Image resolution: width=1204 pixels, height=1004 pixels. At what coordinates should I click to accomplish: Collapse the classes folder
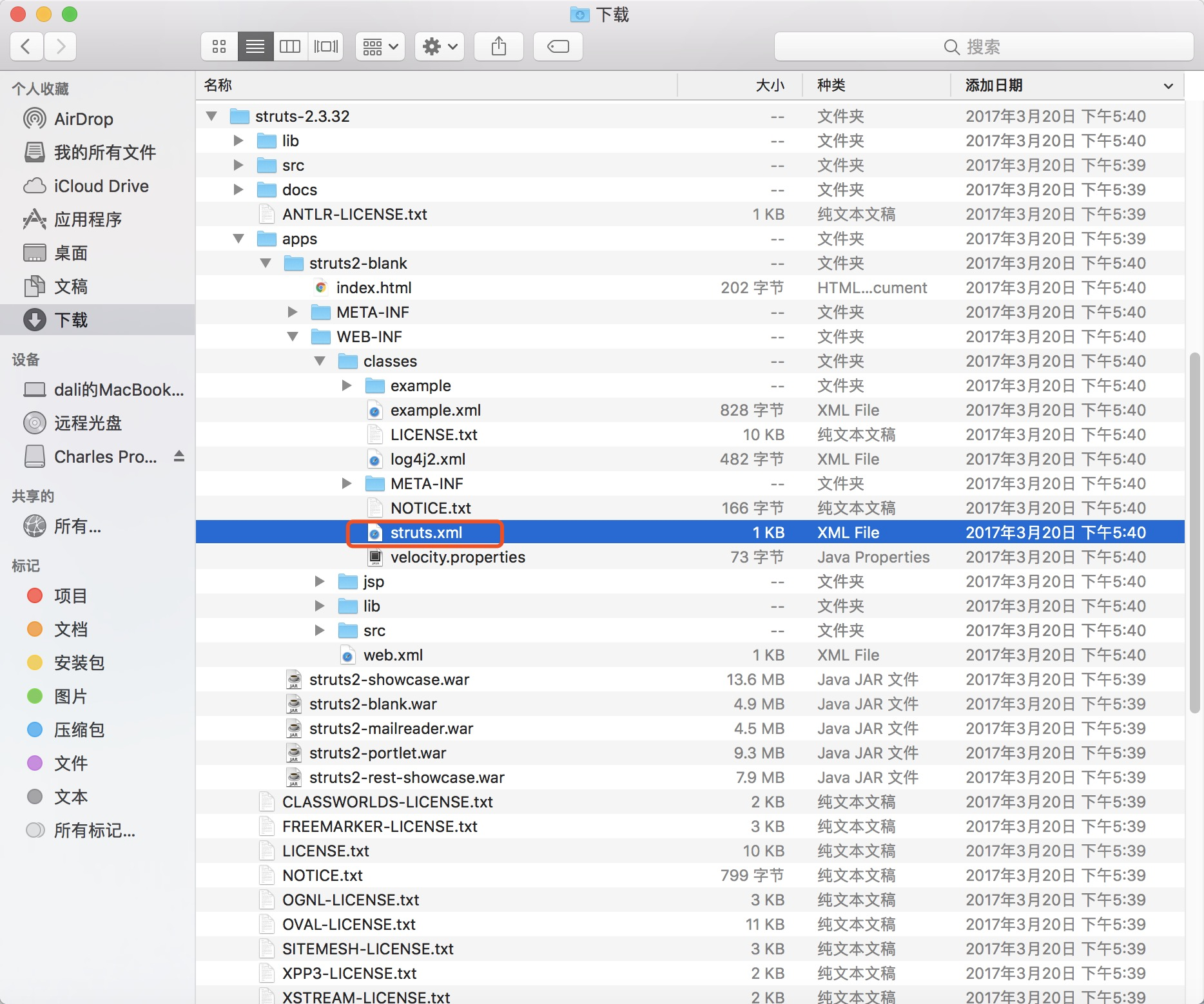pos(320,362)
